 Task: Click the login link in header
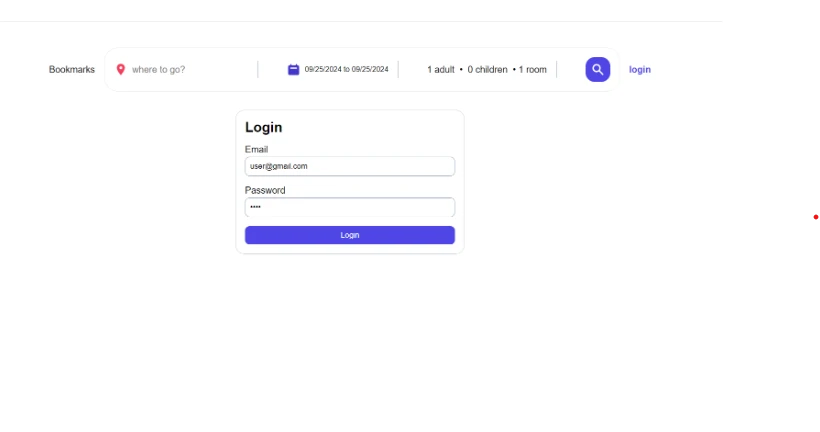coord(640,70)
